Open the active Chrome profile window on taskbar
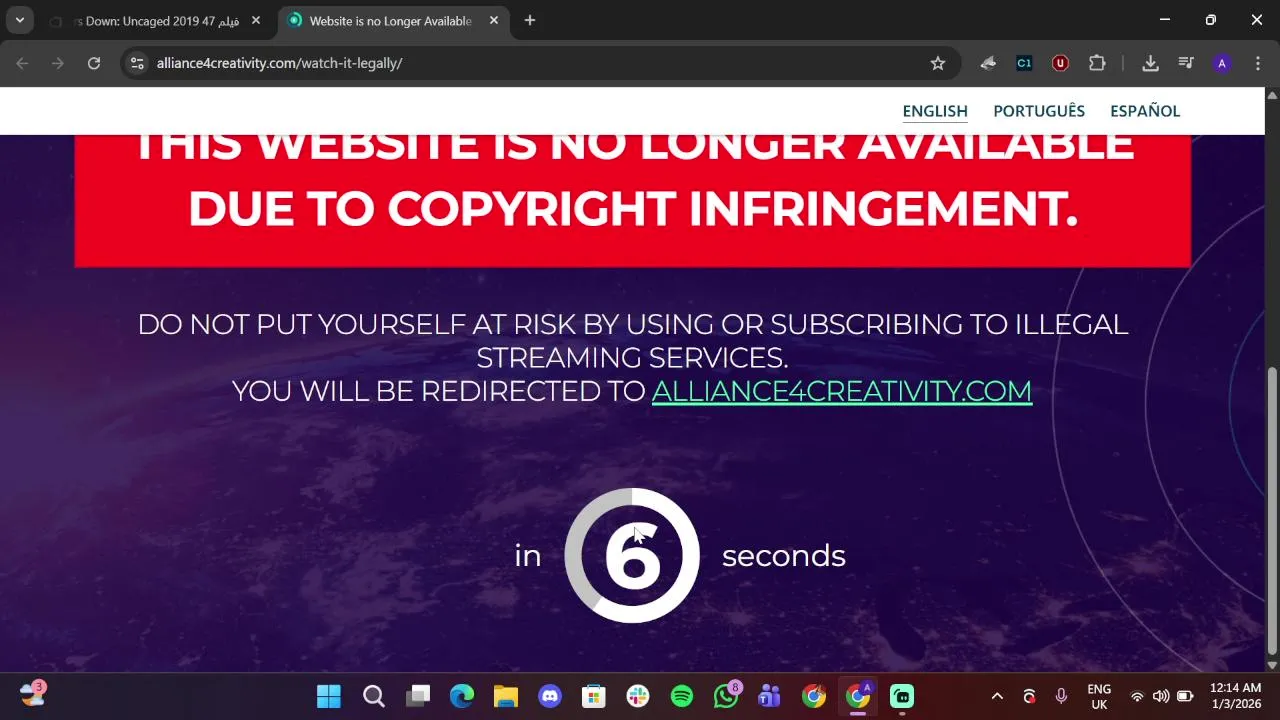The height and width of the screenshot is (720, 1280). (x=858, y=696)
